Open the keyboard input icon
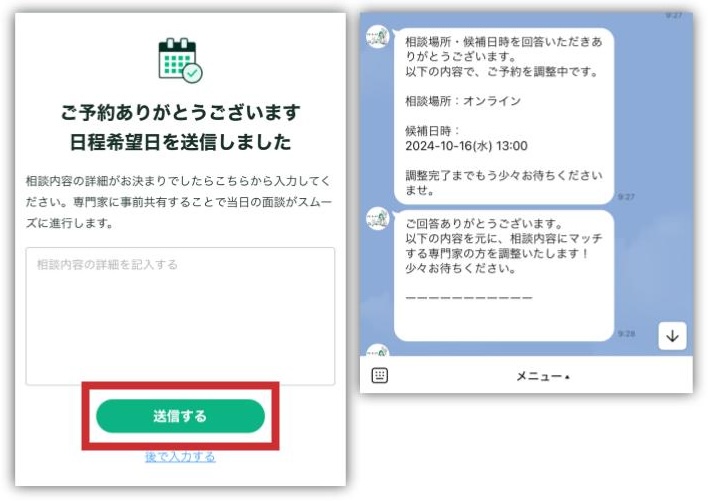Image resolution: width=708 pixels, height=501 pixels. click(x=379, y=375)
